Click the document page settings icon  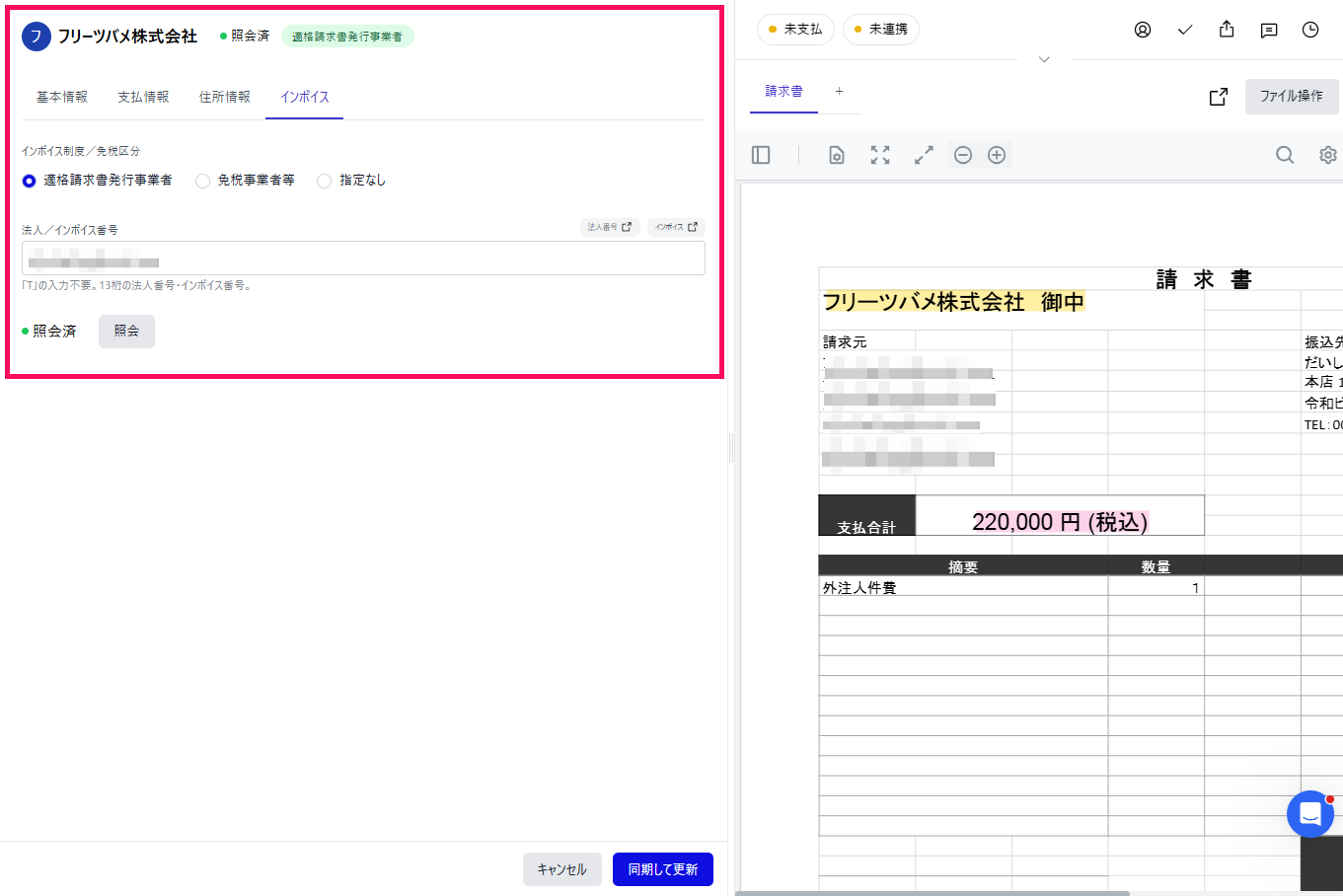[837, 155]
